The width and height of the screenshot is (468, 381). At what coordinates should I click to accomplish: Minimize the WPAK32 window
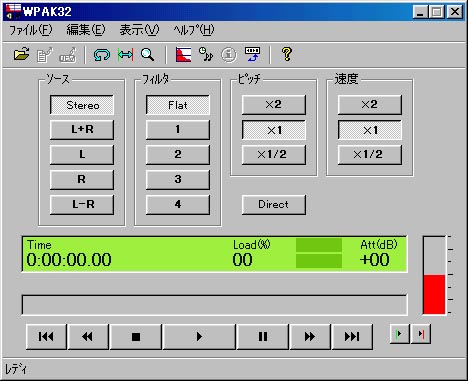tap(420, 12)
